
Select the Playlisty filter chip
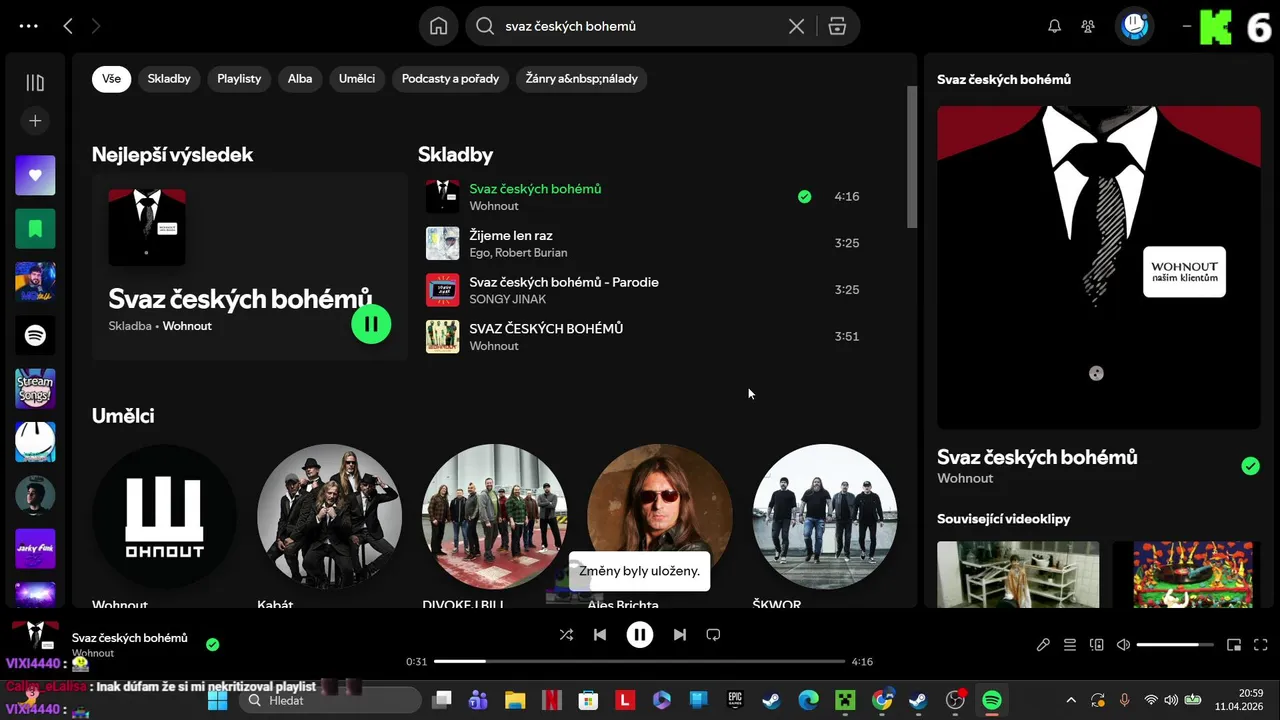coord(239,79)
